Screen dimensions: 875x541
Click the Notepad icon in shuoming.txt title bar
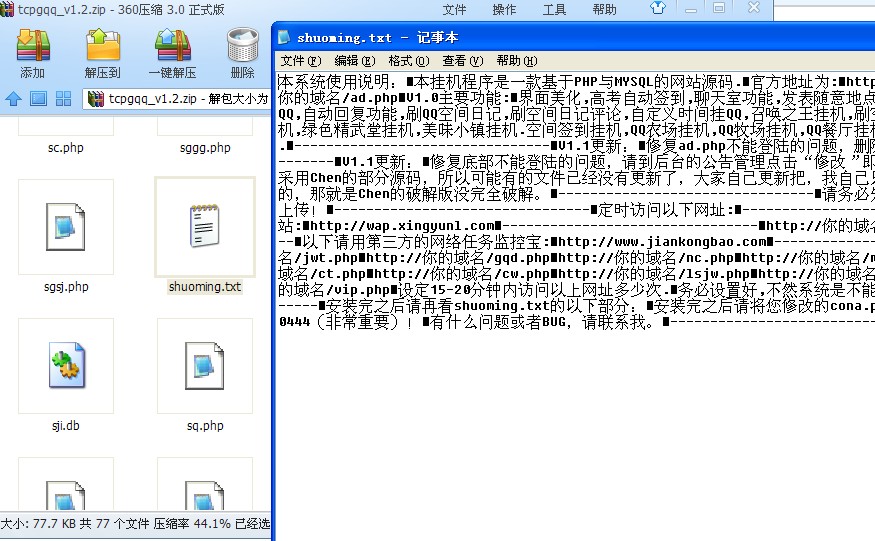284,37
